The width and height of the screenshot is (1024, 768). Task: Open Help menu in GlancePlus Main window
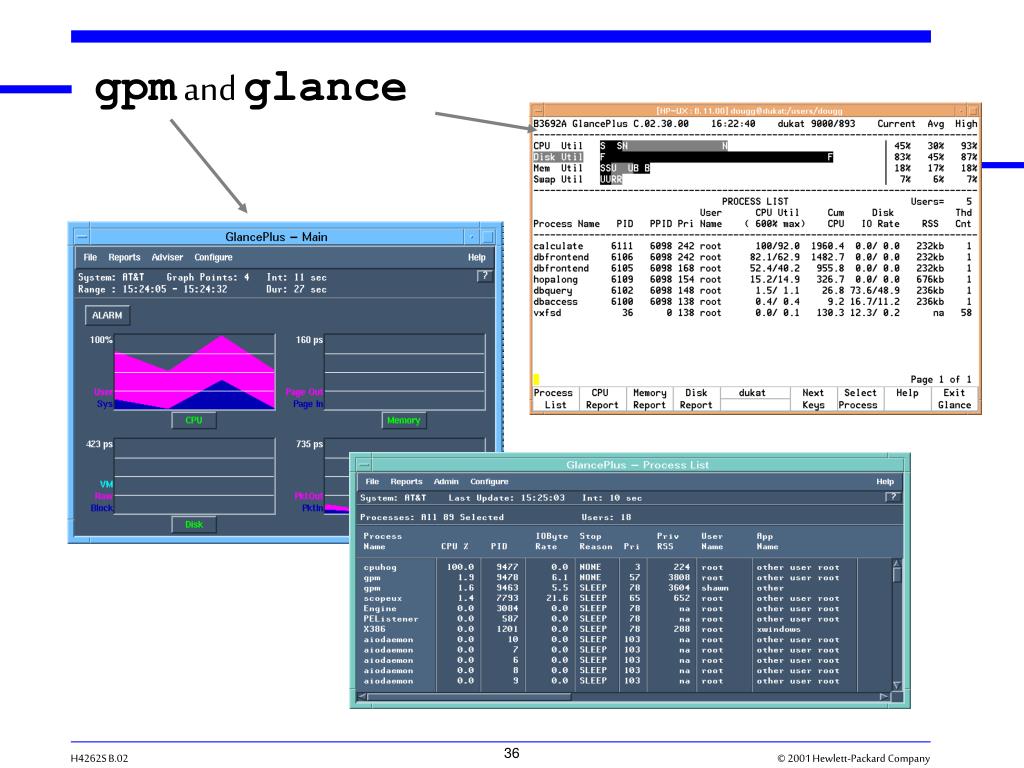point(477,257)
